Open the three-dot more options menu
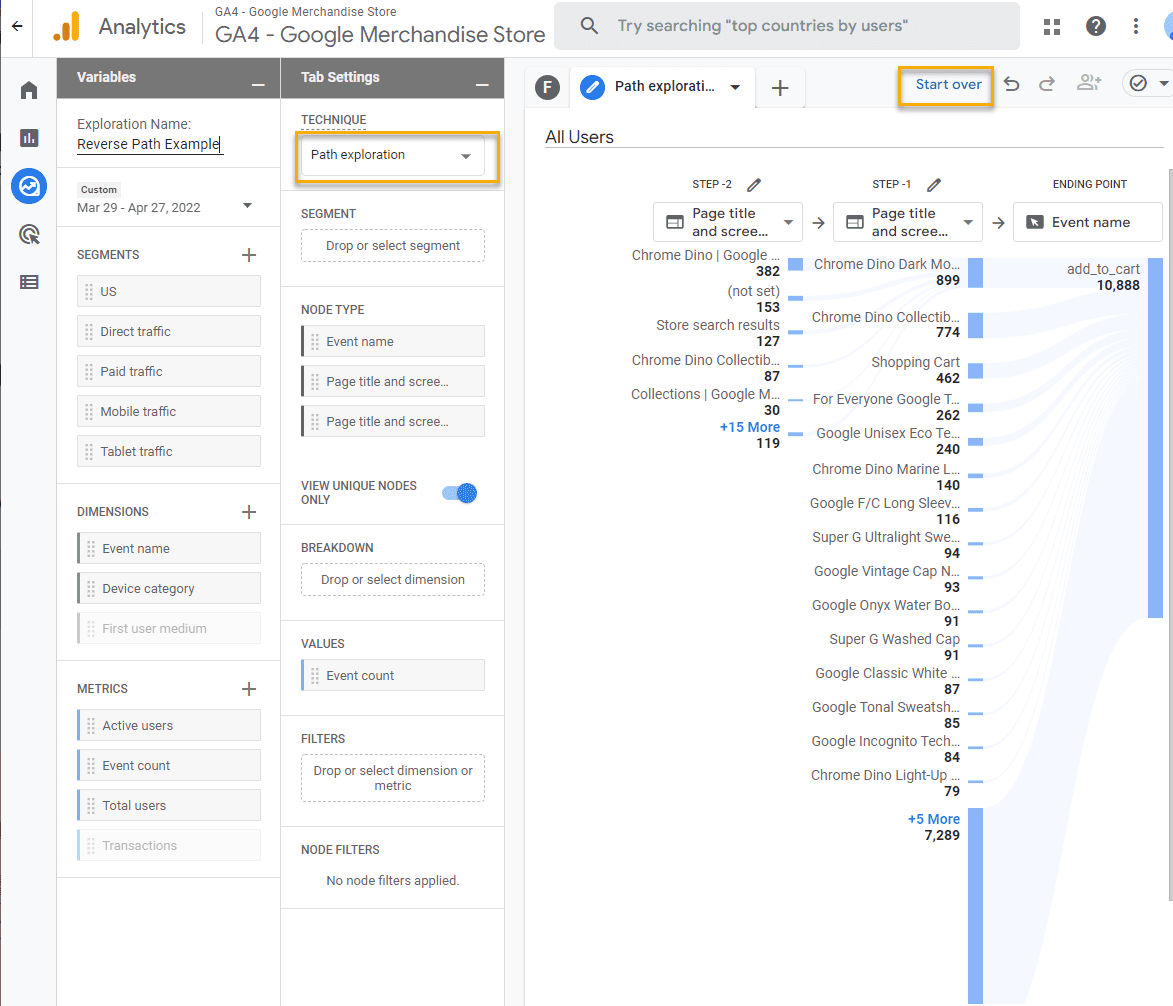 (x=1136, y=26)
